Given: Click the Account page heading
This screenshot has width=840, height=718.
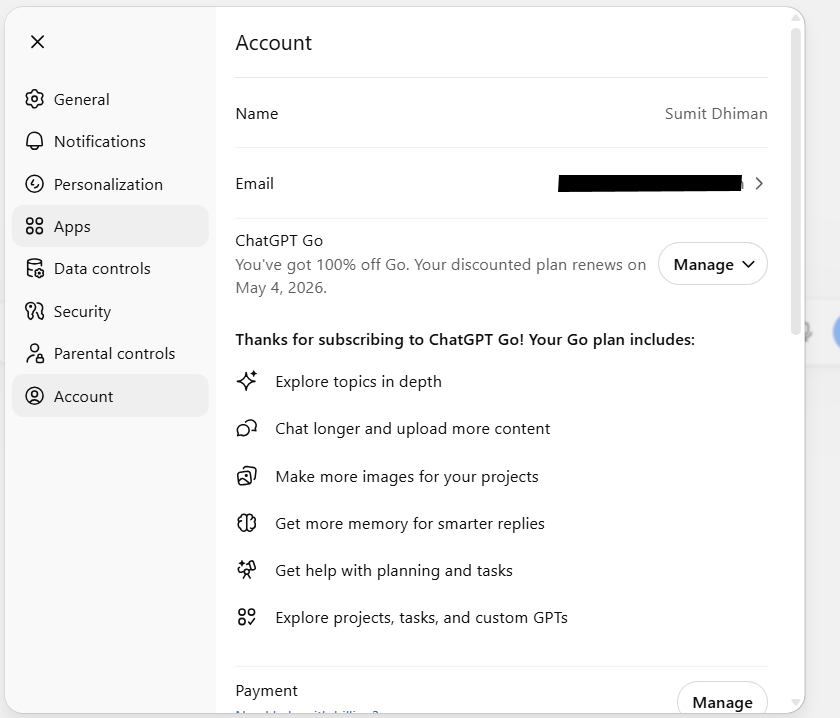Looking at the screenshot, I should pyautogui.click(x=273, y=43).
